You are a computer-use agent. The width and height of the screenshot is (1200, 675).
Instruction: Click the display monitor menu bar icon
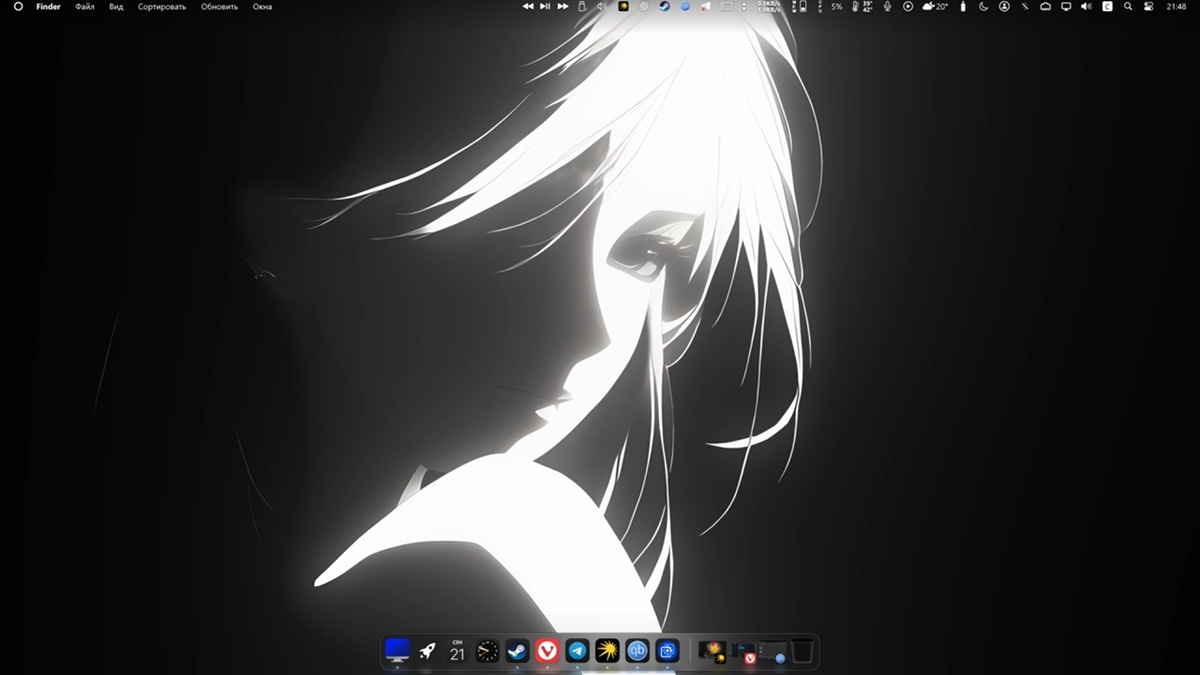click(x=1066, y=6)
